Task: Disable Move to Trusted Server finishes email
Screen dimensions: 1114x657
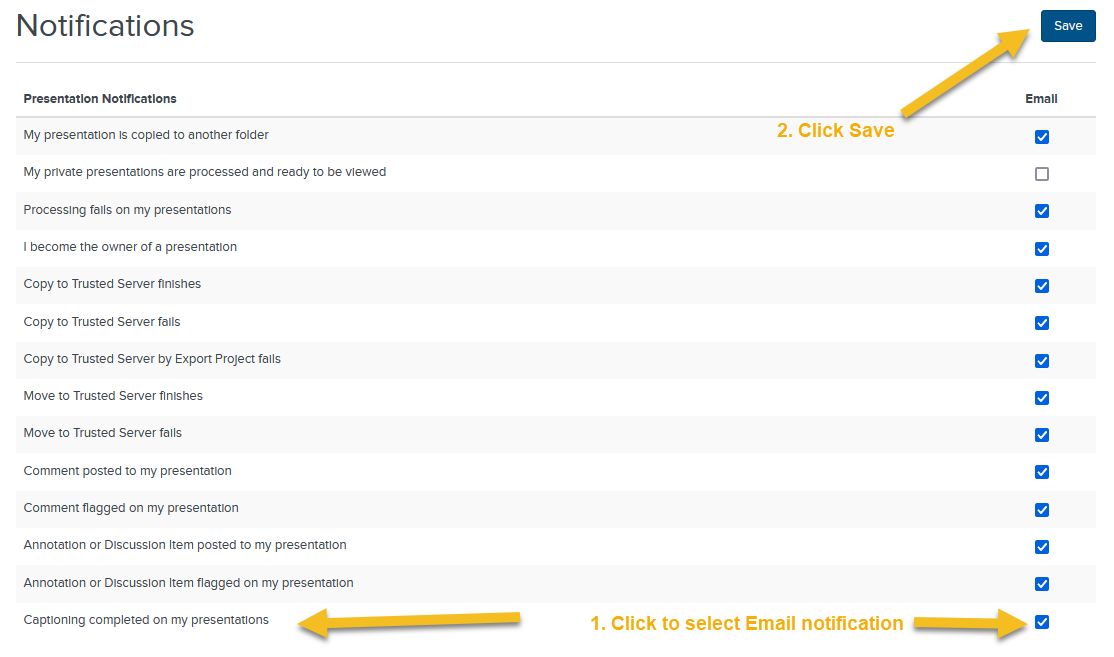Action: click(x=1042, y=397)
